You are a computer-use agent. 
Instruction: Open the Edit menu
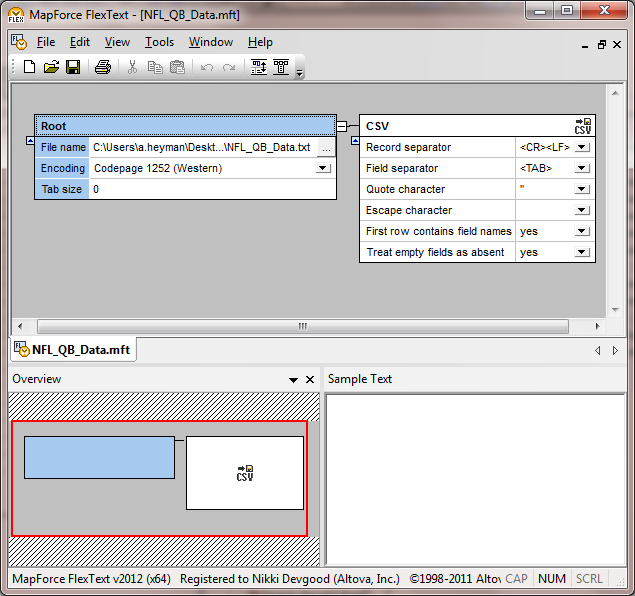(x=79, y=42)
